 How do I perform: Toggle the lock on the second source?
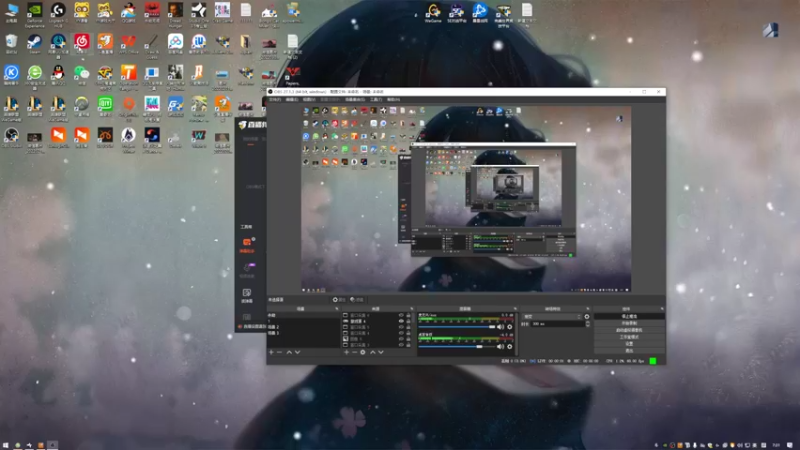(x=408, y=321)
